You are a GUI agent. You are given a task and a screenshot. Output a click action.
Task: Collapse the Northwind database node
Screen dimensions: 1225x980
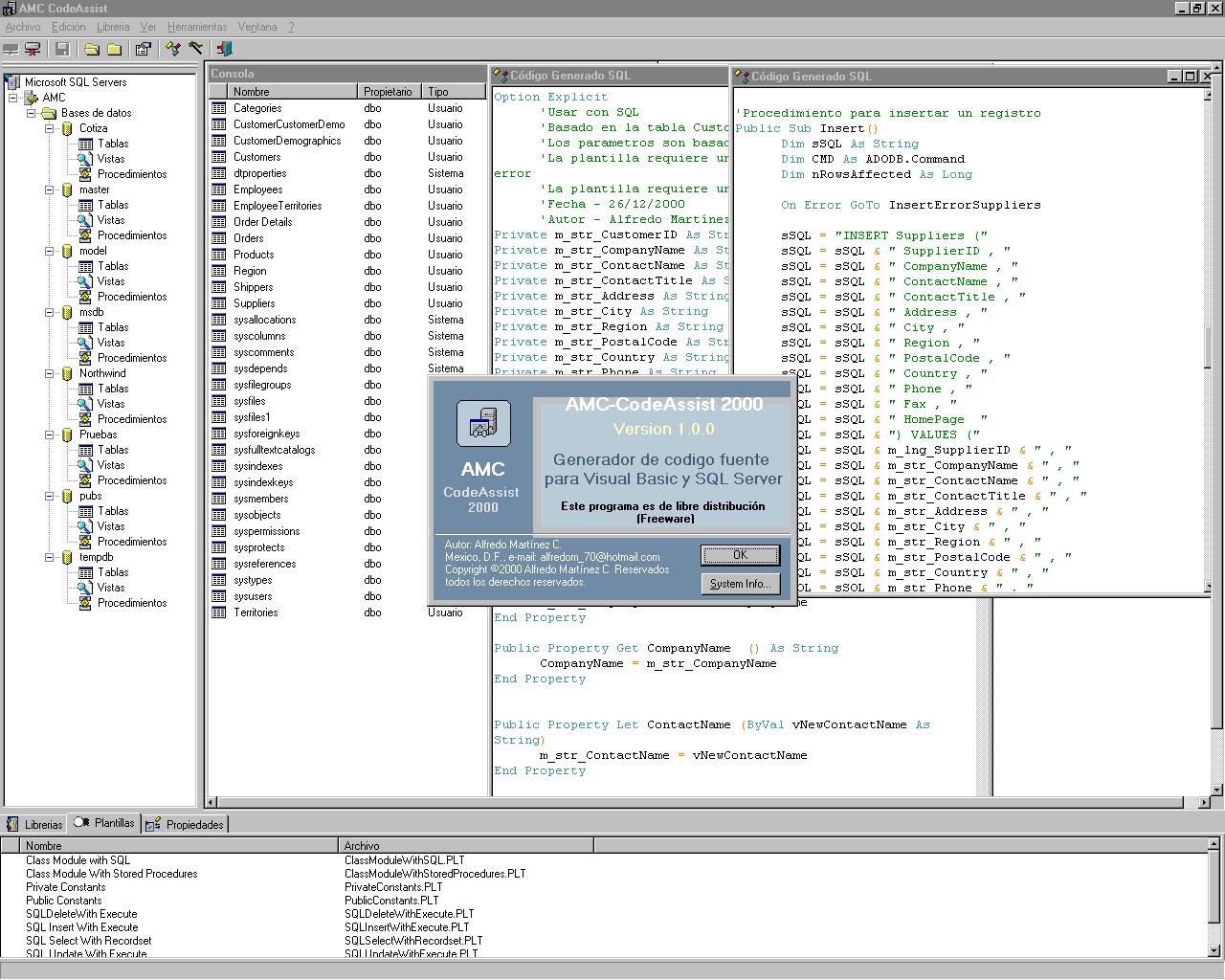(50, 373)
